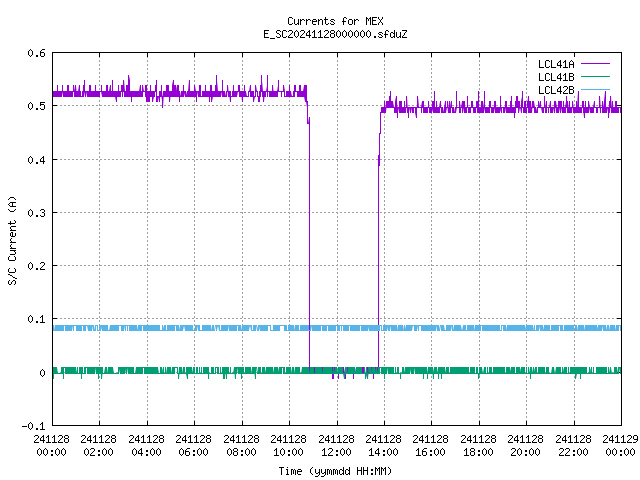Screen dimensions: 640x480
Task: Click the x-axis tick '241128 06:00'
Action: (x=193, y=445)
